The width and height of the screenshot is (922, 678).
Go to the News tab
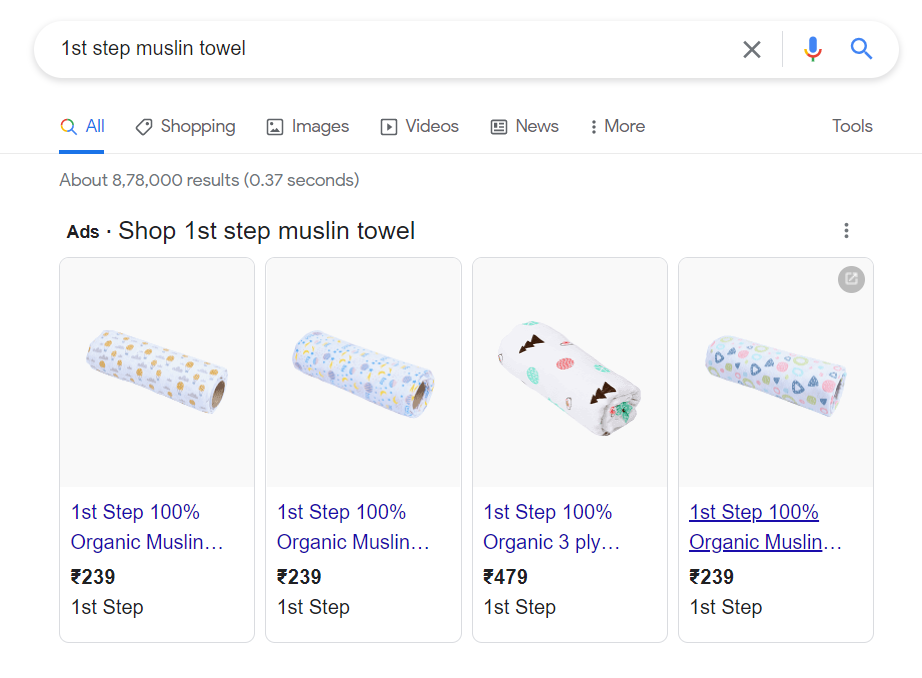tap(524, 126)
